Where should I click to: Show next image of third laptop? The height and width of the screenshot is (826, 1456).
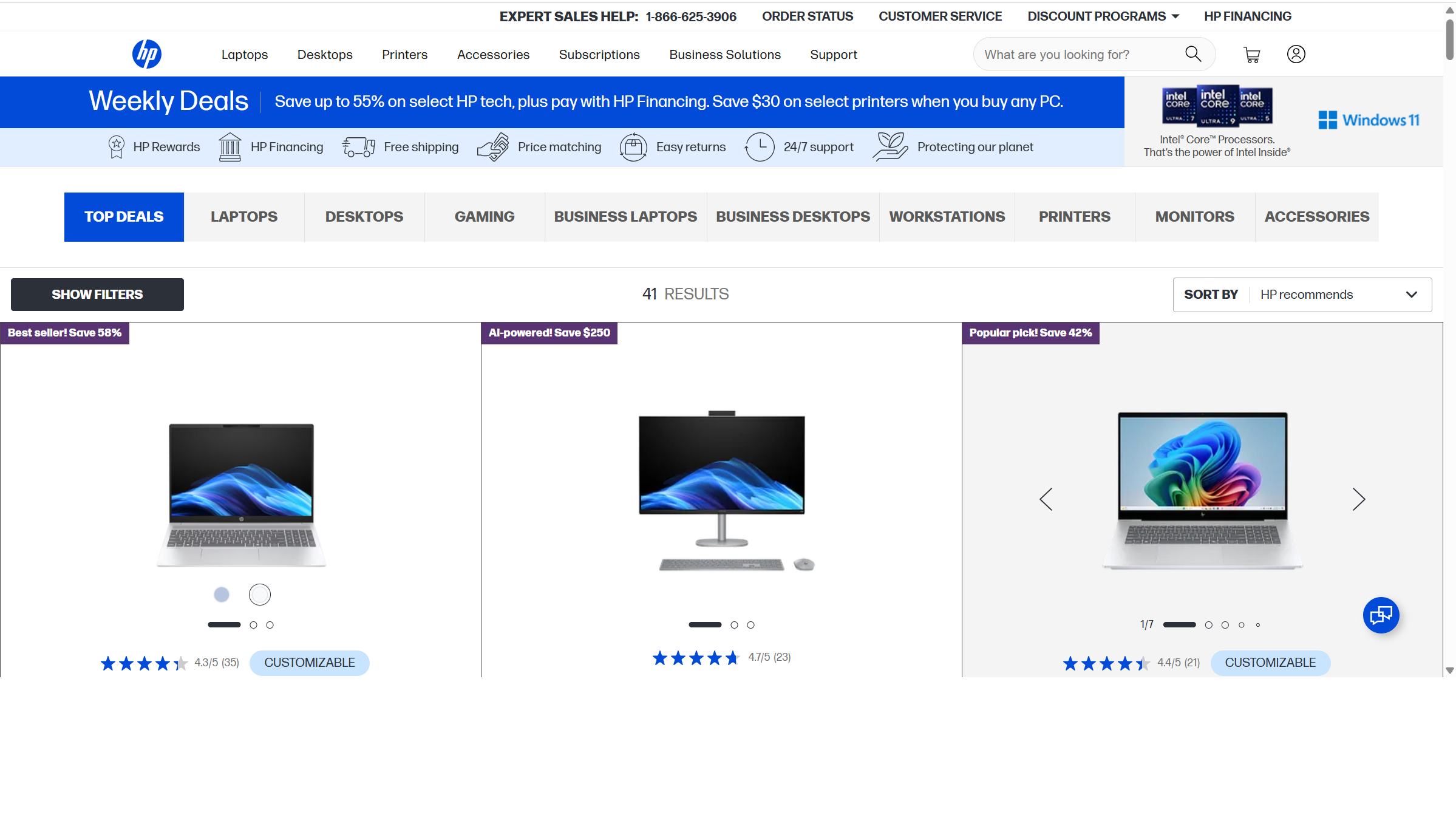pyautogui.click(x=1358, y=499)
